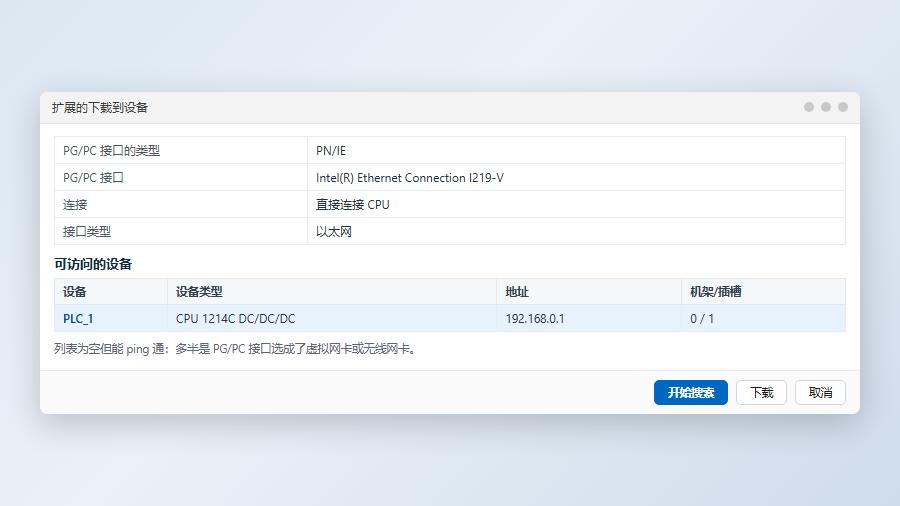Click the 扩展的下载到设备 dialog title
Image resolution: width=900 pixels, height=506 pixels.
point(100,107)
